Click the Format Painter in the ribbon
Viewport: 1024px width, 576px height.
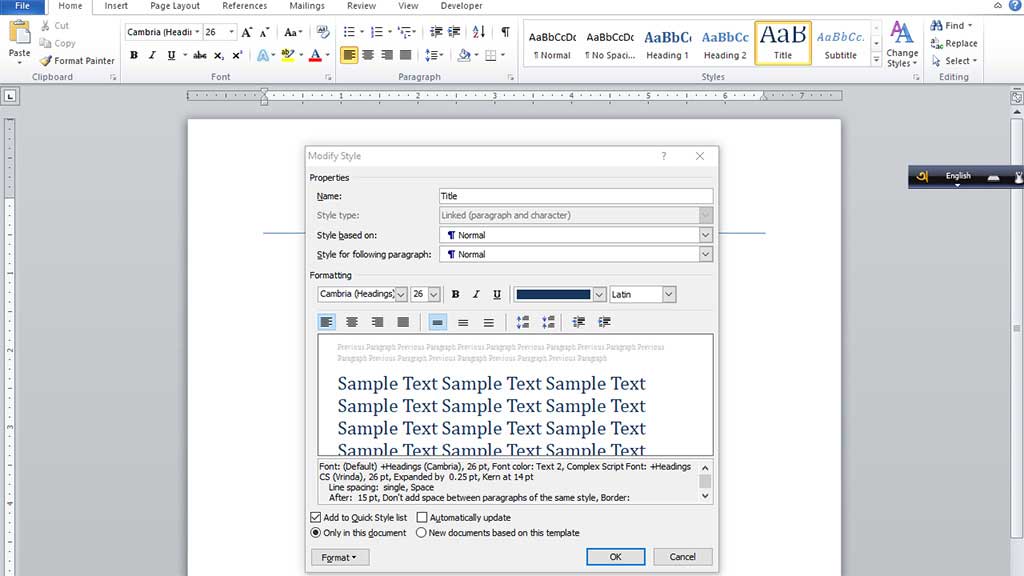tap(77, 61)
